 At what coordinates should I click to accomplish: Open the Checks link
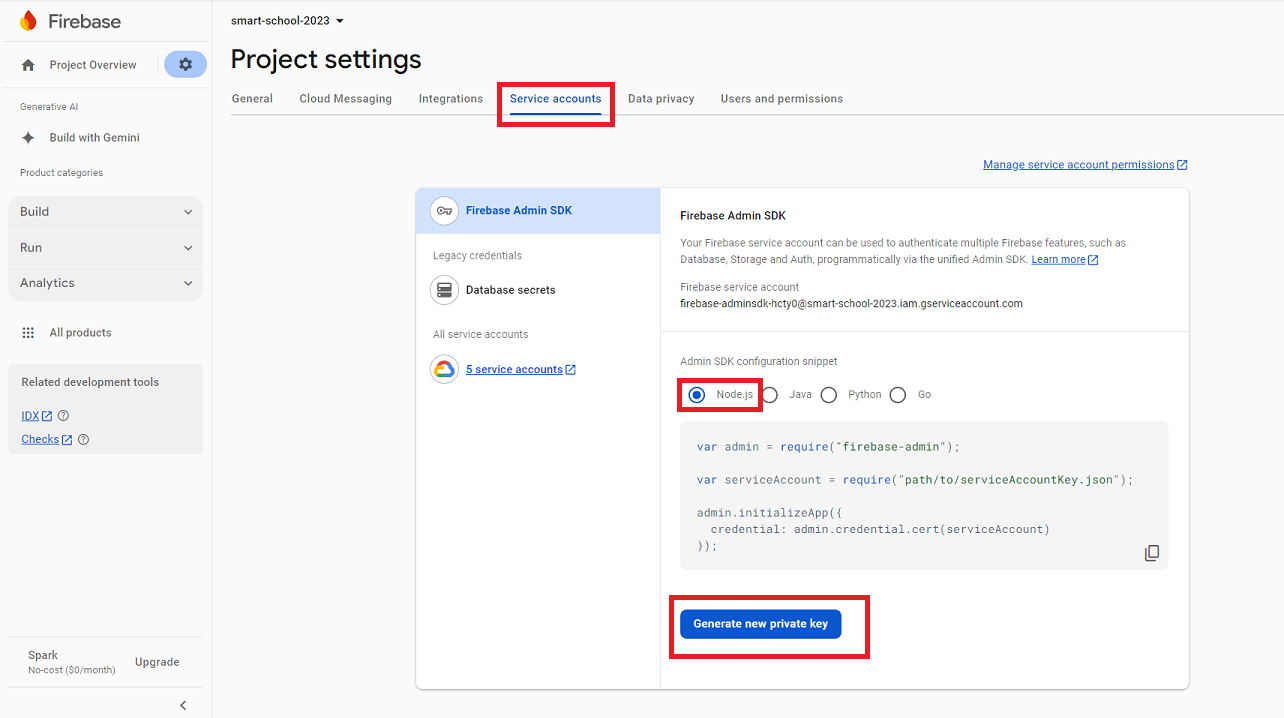[x=40, y=440]
